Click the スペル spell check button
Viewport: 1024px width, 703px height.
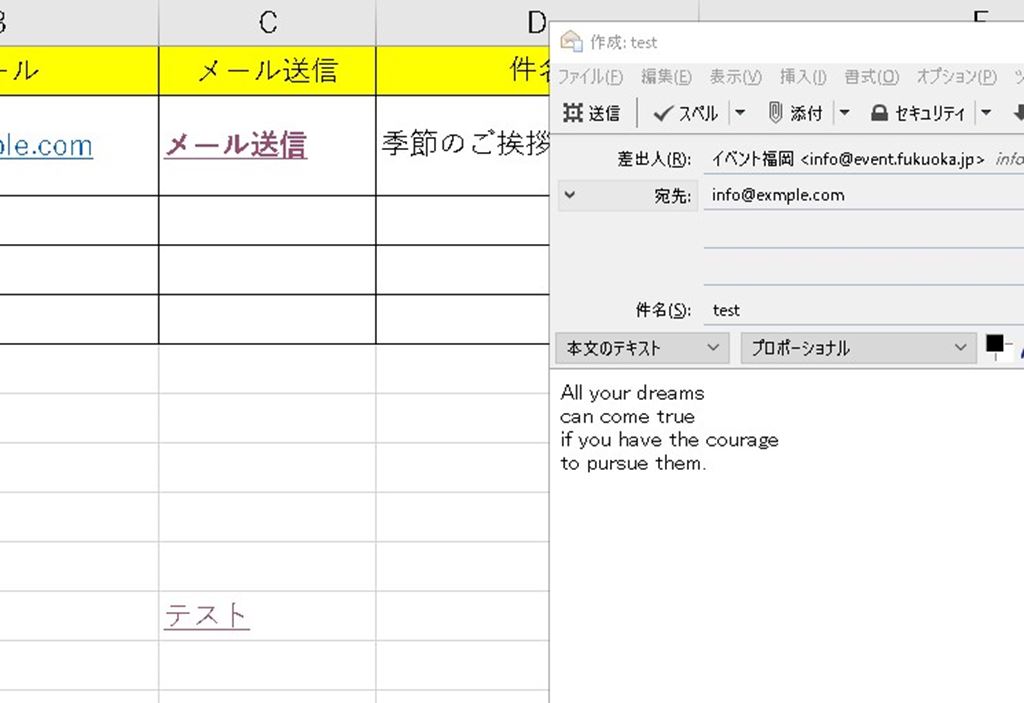pos(686,113)
